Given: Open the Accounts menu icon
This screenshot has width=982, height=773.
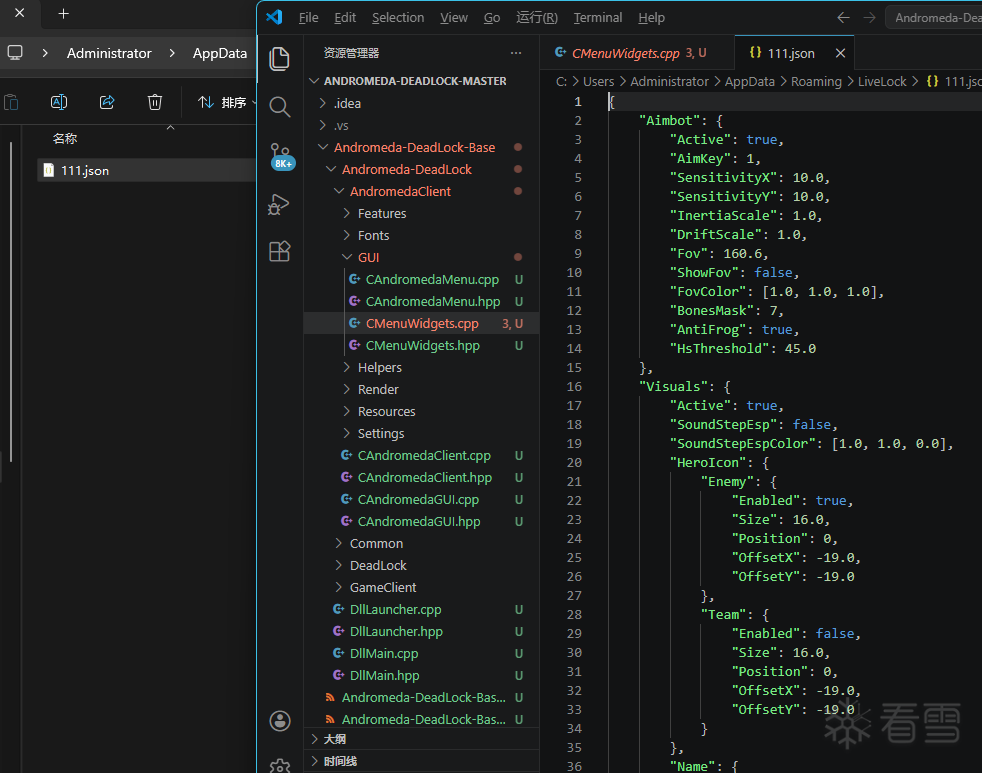Looking at the screenshot, I should 280,721.
